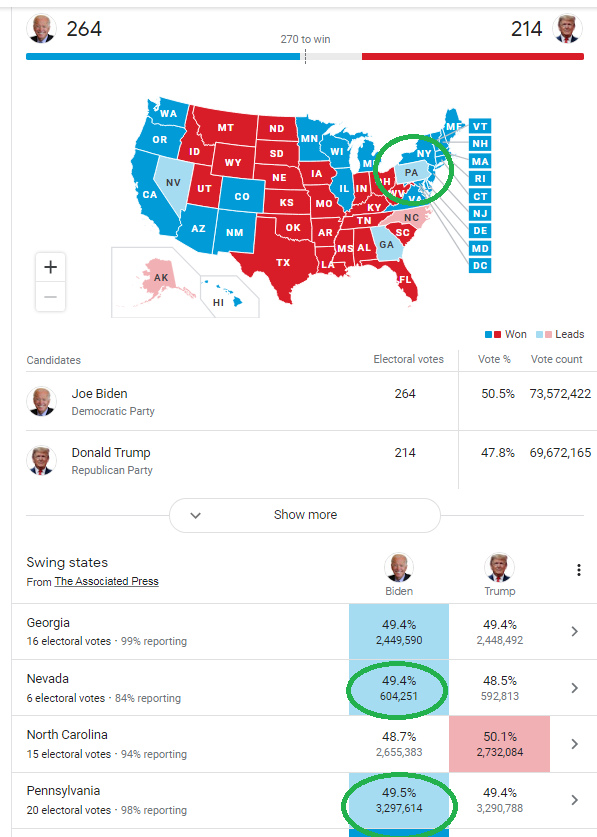Open the three-dot menu beside Swing states
The image size is (597, 837).
578,570
